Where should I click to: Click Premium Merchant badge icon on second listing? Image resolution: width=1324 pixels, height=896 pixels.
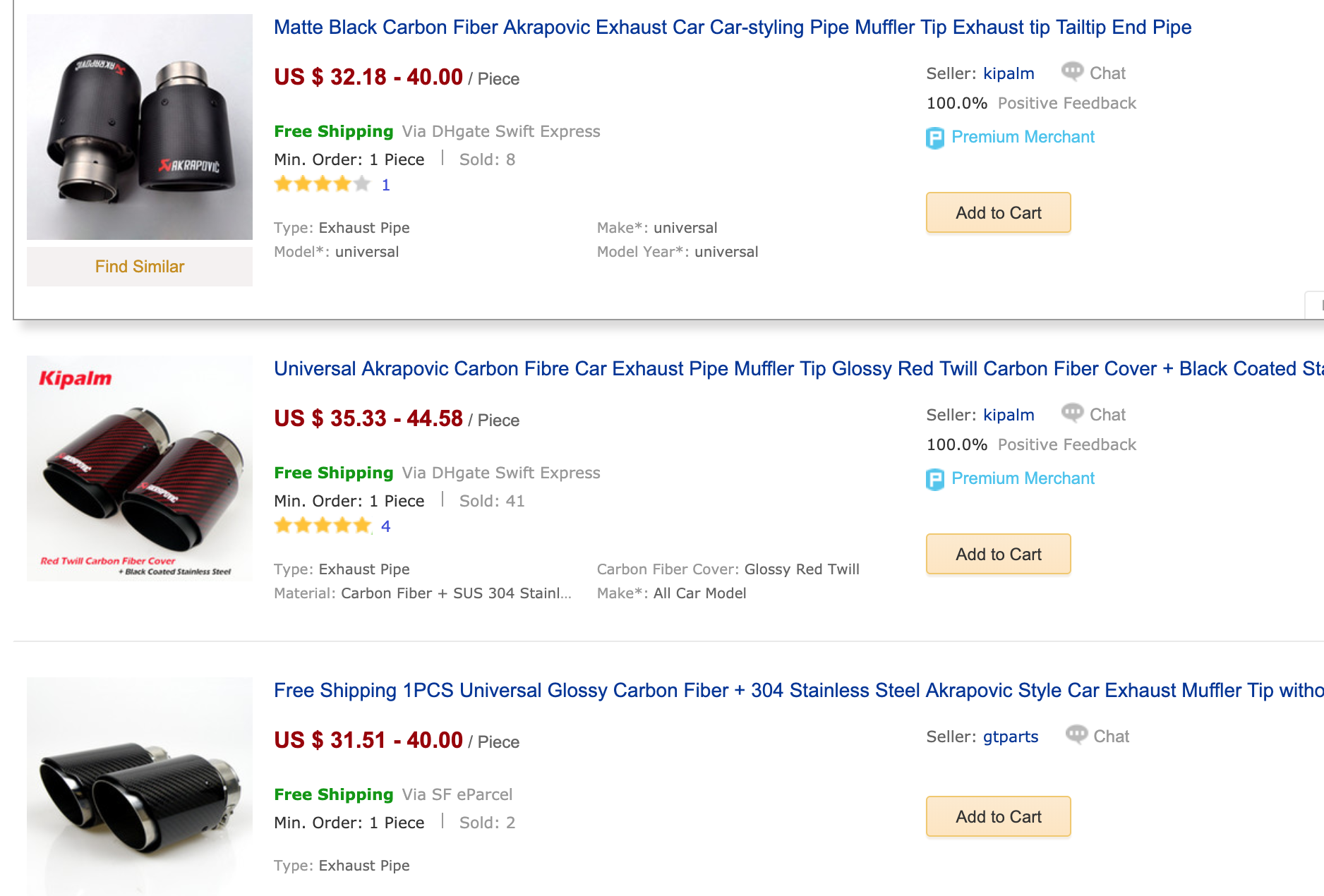tap(934, 479)
